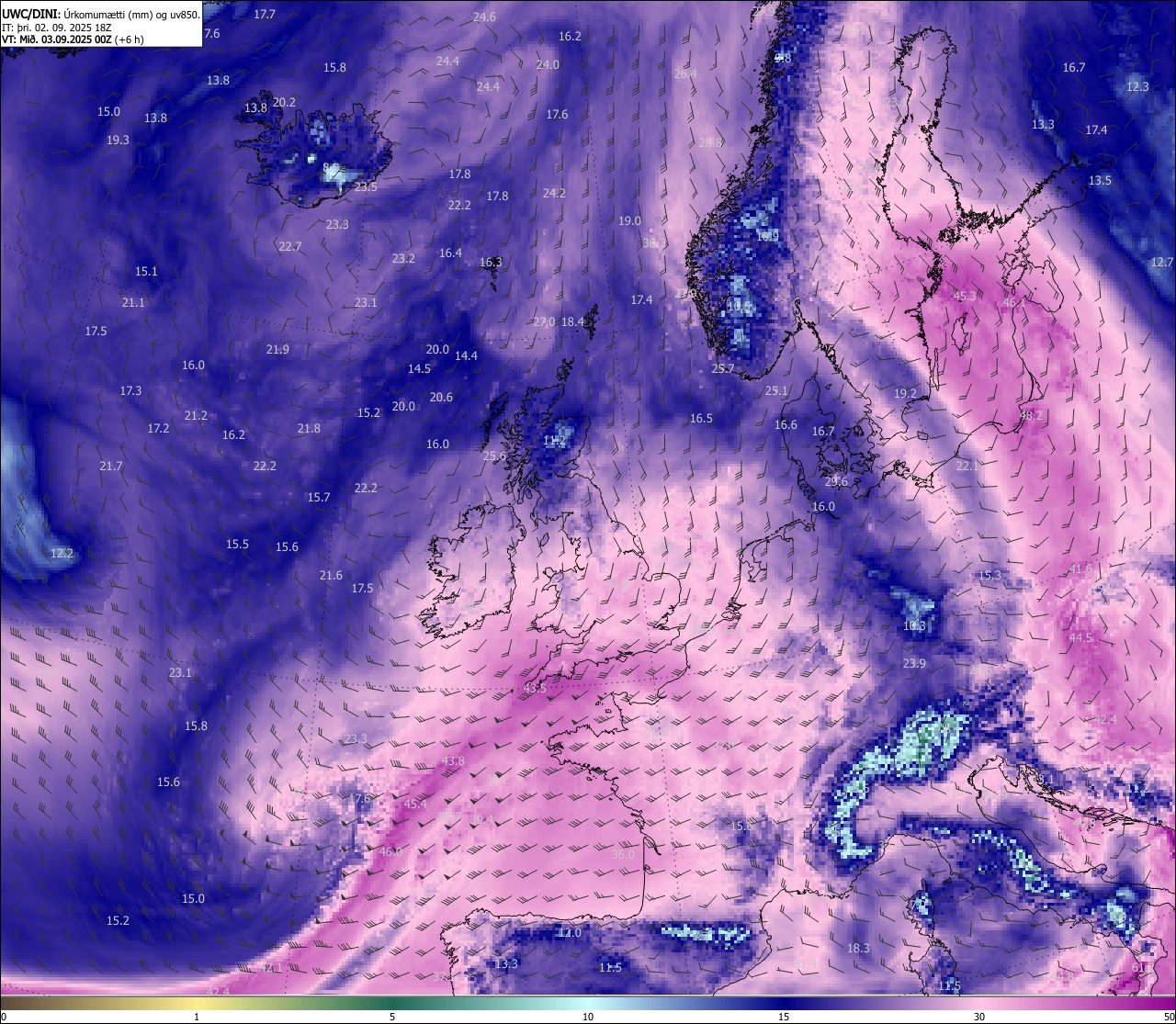Click the 21.8 map value
Screen dimensions: 1176x1024
click(309, 428)
